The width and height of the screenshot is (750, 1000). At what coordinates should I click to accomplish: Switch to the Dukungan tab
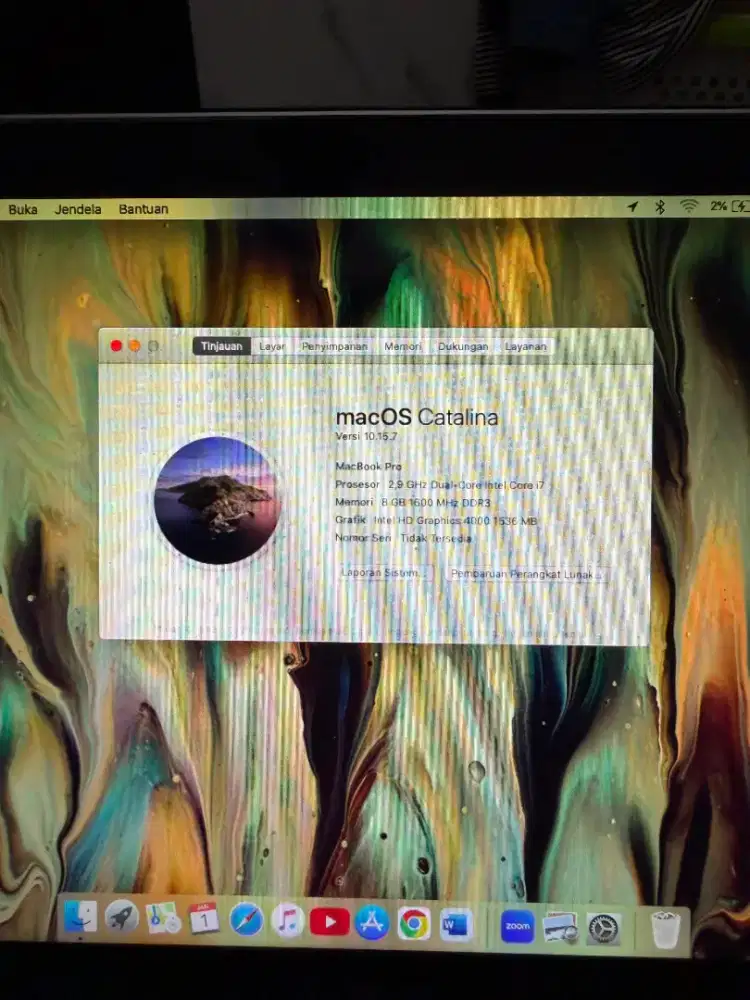click(x=463, y=346)
